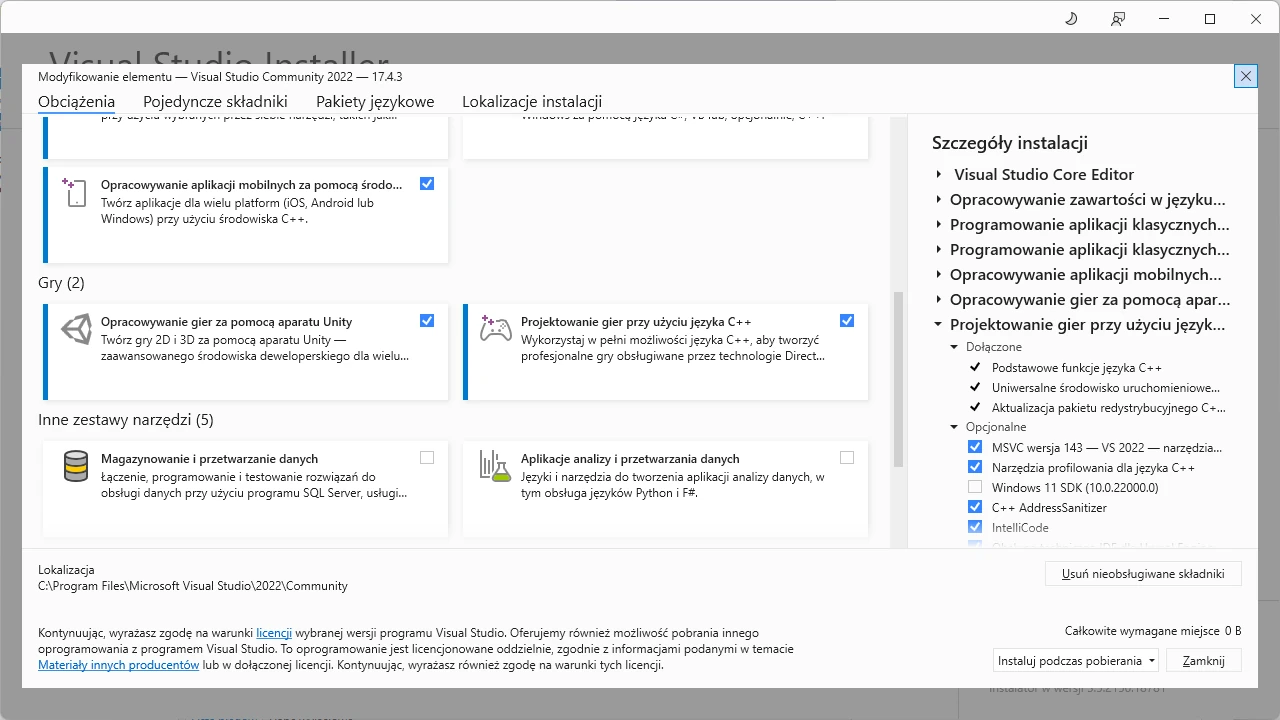Expand Opracowywanie zawartości w języku section
Image resolution: width=1280 pixels, height=720 pixels.
(x=938, y=199)
